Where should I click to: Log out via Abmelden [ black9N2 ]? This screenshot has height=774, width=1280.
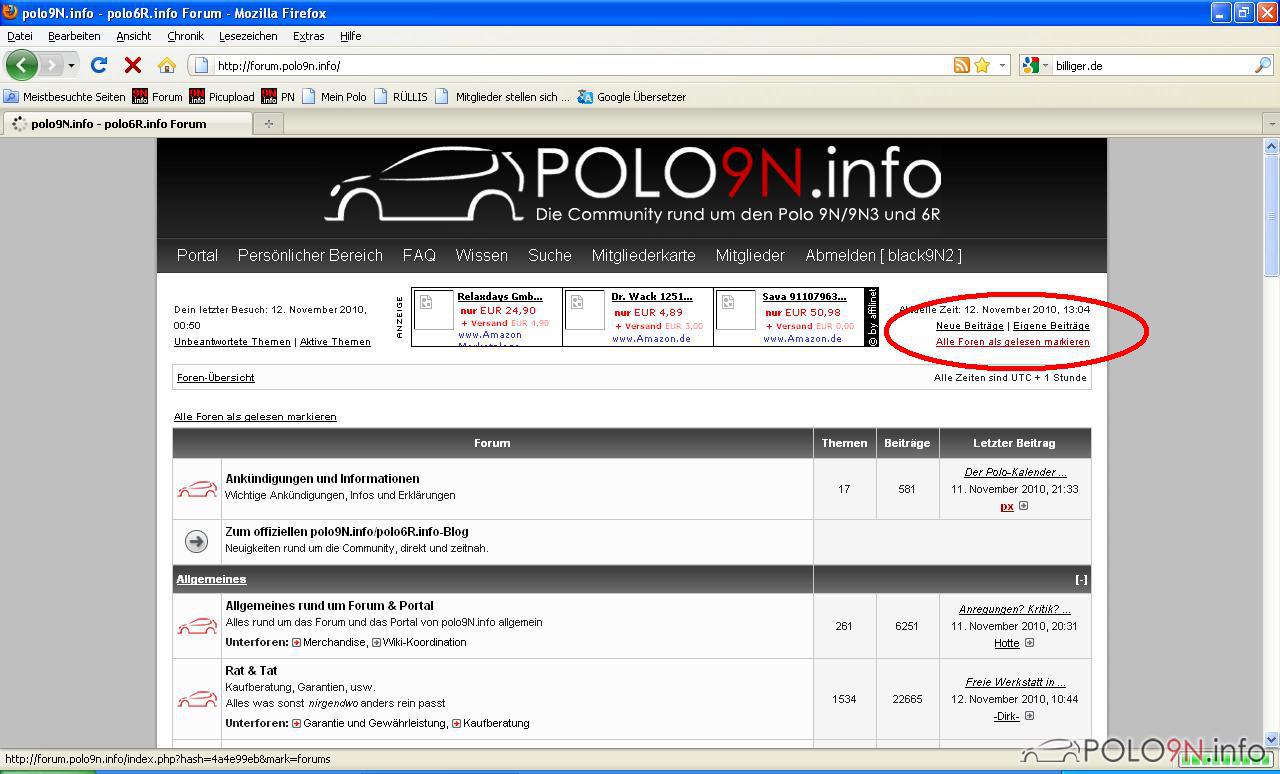pyautogui.click(x=883, y=255)
